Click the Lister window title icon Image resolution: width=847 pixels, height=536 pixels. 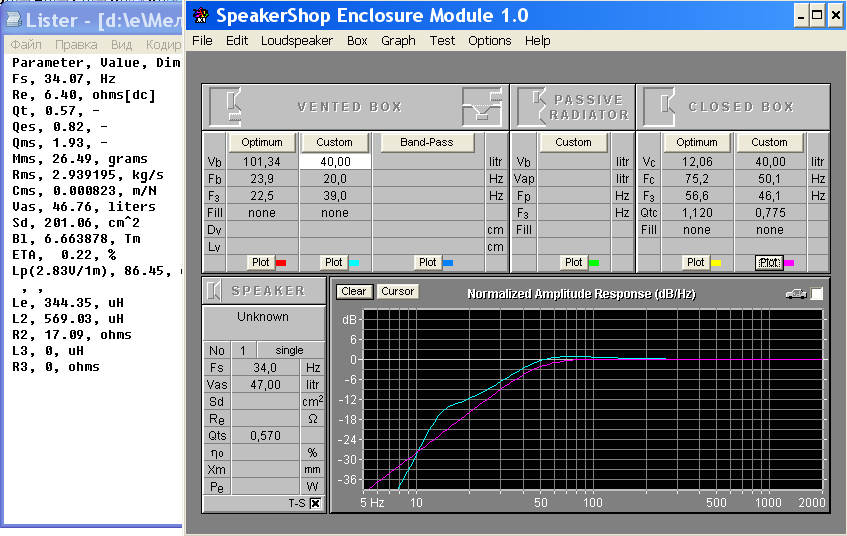[14, 20]
